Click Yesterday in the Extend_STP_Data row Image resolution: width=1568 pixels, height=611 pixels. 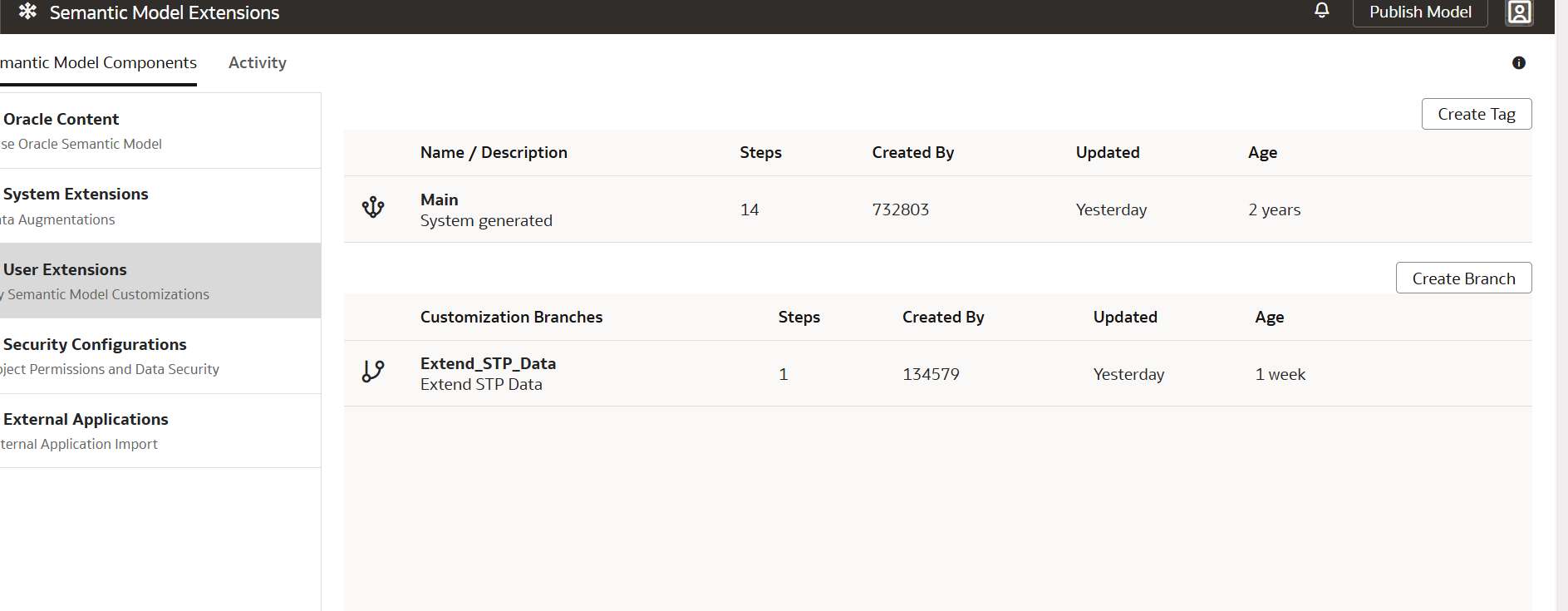pyautogui.click(x=1128, y=374)
